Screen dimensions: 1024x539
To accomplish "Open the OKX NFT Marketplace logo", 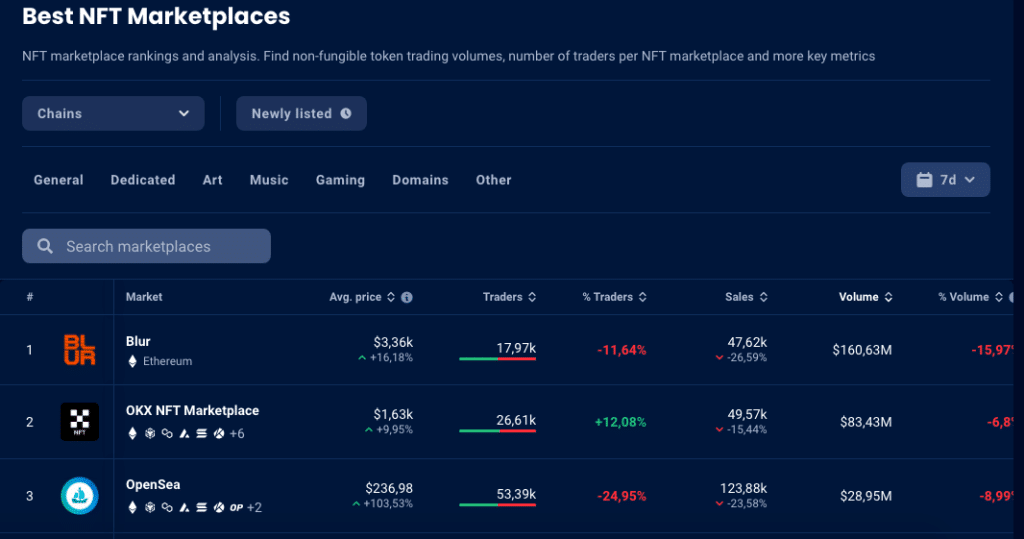I will click(x=80, y=421).
